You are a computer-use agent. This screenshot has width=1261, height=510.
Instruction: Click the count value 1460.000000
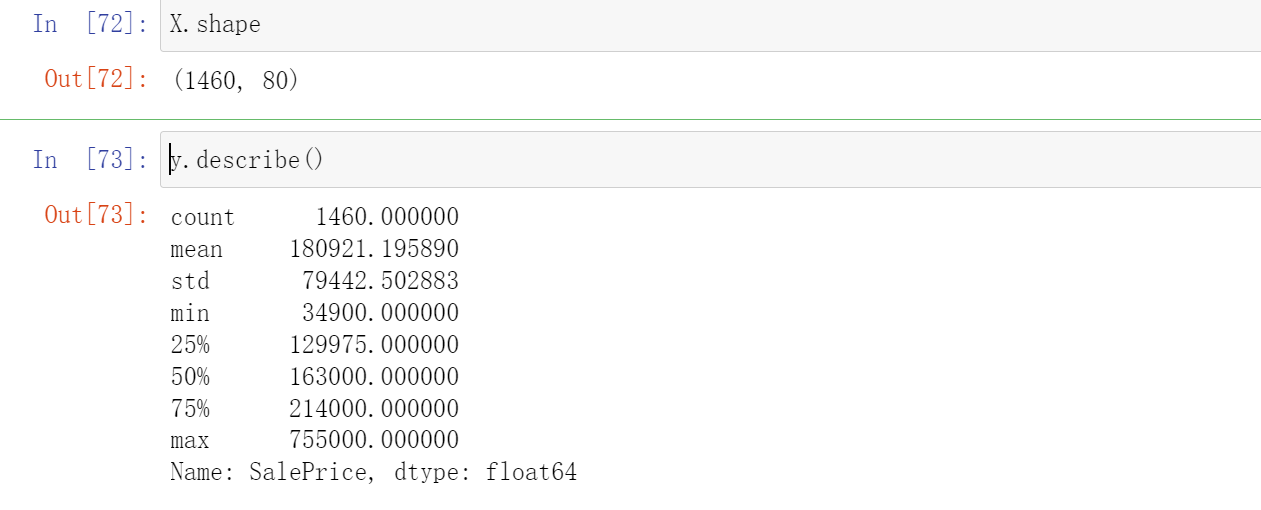(x=386, y=217)
